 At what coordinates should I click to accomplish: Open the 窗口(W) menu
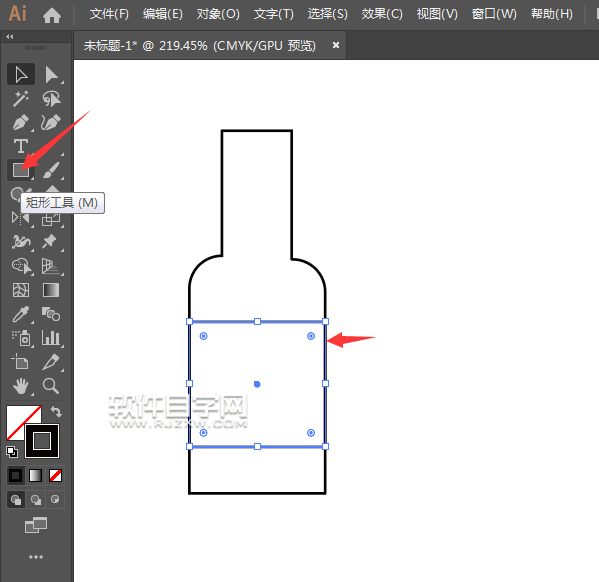pyautogui.click(x=494, y=15)
